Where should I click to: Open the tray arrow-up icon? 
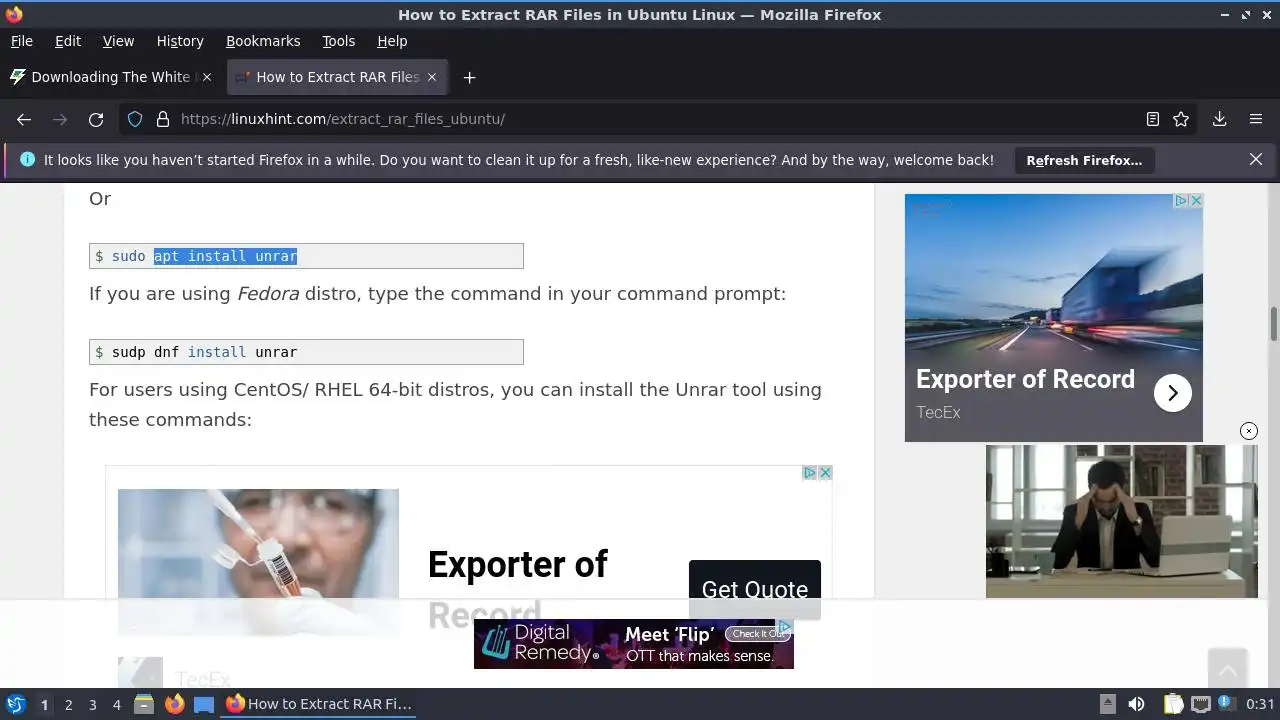[1107, 704]
